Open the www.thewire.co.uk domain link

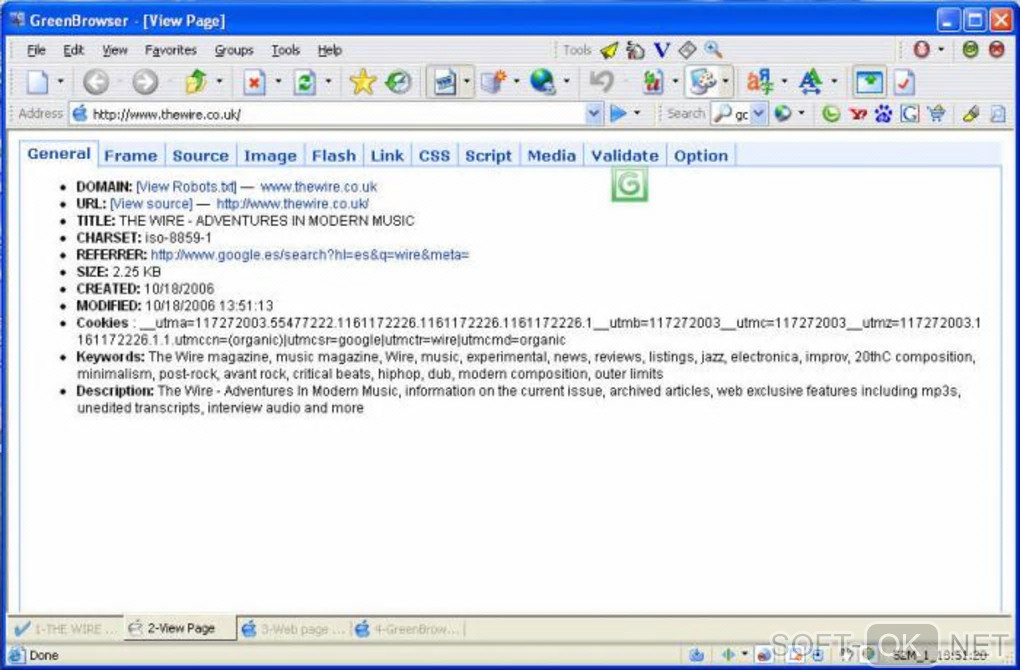[x=319, y=187]
